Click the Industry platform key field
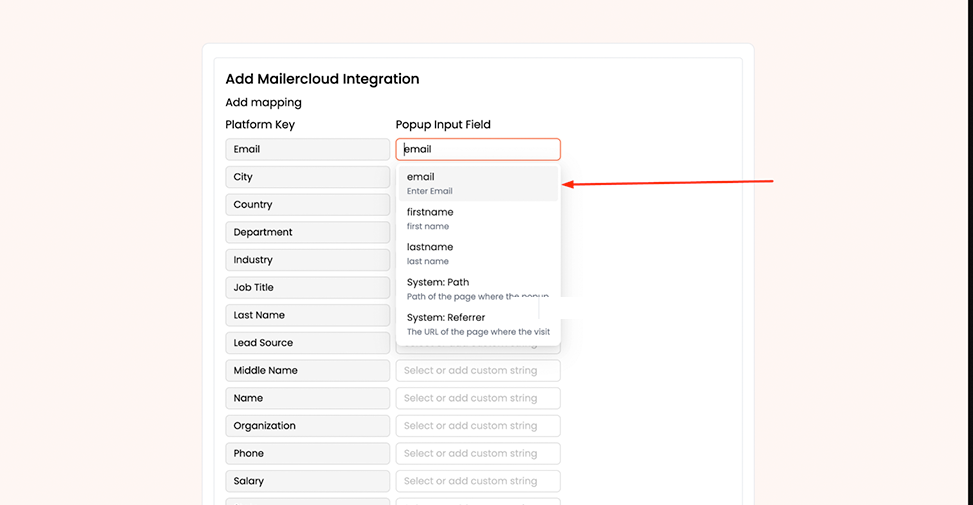This screenshot has height=505, width=973. coord(308,260)
